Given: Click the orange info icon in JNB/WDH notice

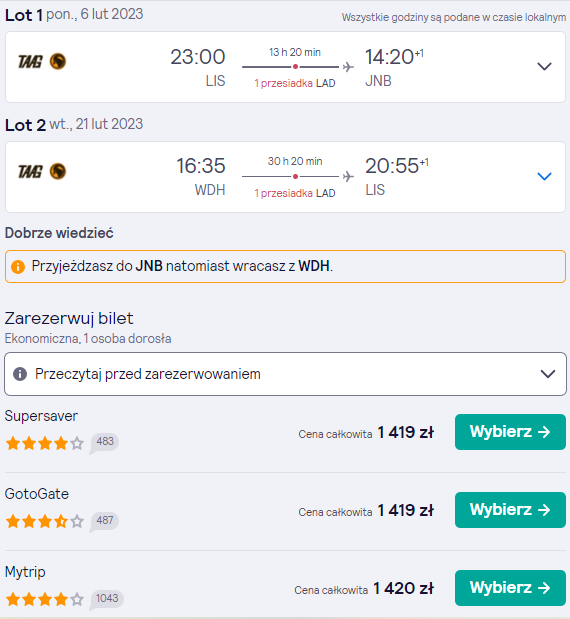Looking at the screenshot, I should pos(18,266).
